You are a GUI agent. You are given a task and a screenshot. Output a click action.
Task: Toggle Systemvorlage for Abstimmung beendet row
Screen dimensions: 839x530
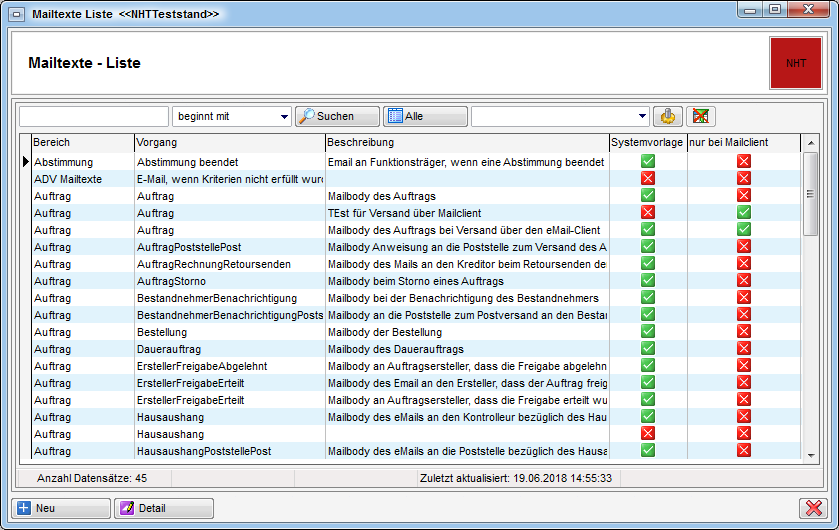coord(648,161)
